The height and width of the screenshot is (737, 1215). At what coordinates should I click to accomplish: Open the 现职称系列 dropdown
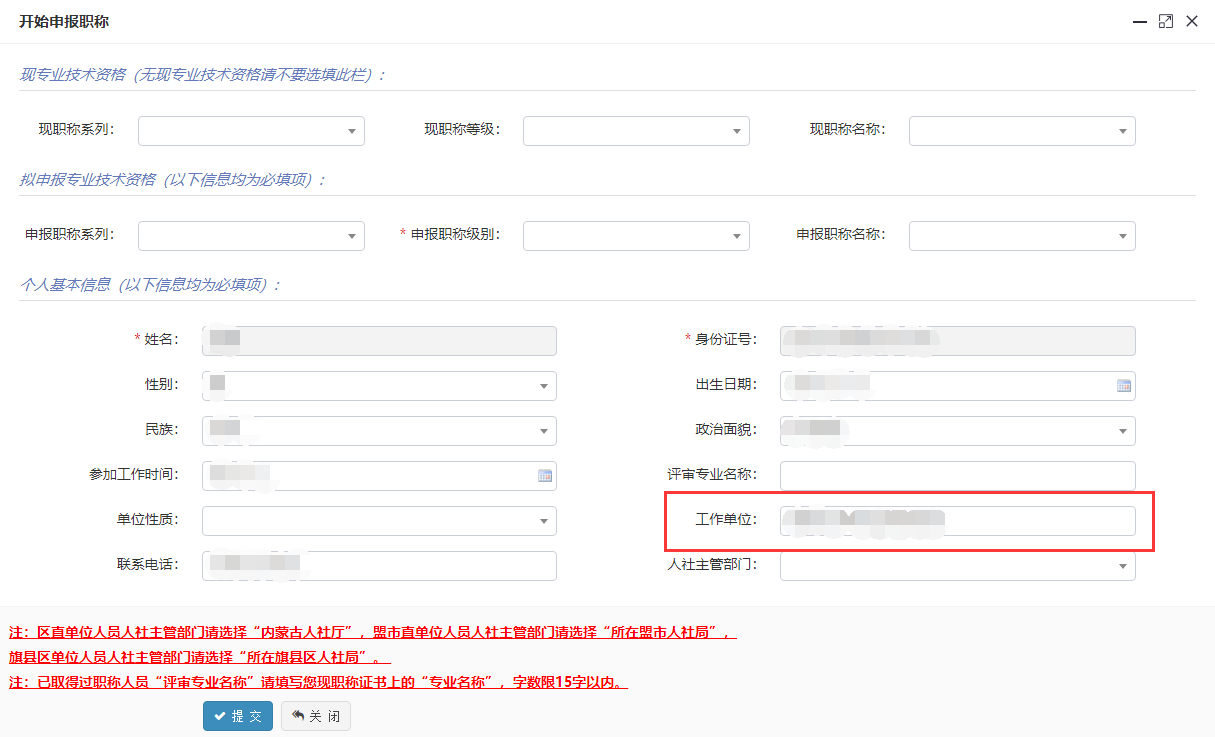click(x=251, y=131)
